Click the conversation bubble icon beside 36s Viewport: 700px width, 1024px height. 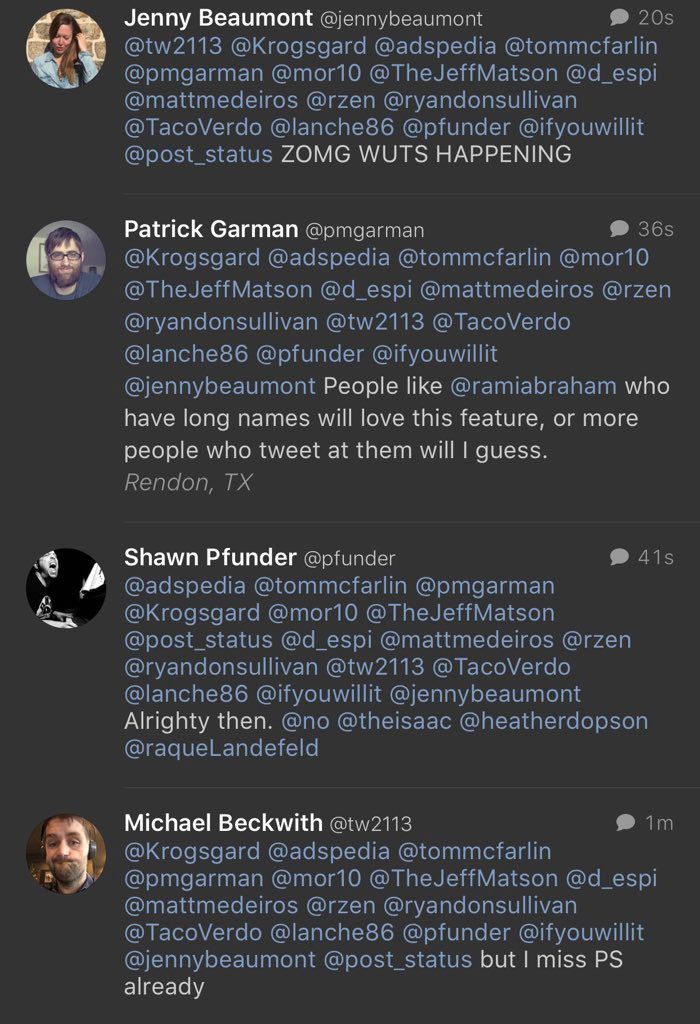pyautogui.click(x=619, y=229)
